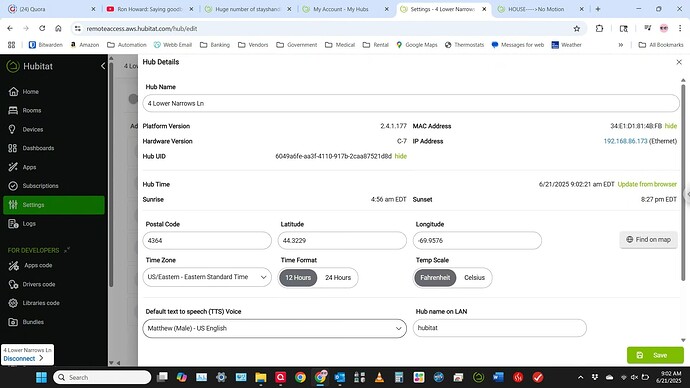Hide the Hub UID value
This screenshot has width=690, height=388.
pyautogui.click(x=400, y=156)
